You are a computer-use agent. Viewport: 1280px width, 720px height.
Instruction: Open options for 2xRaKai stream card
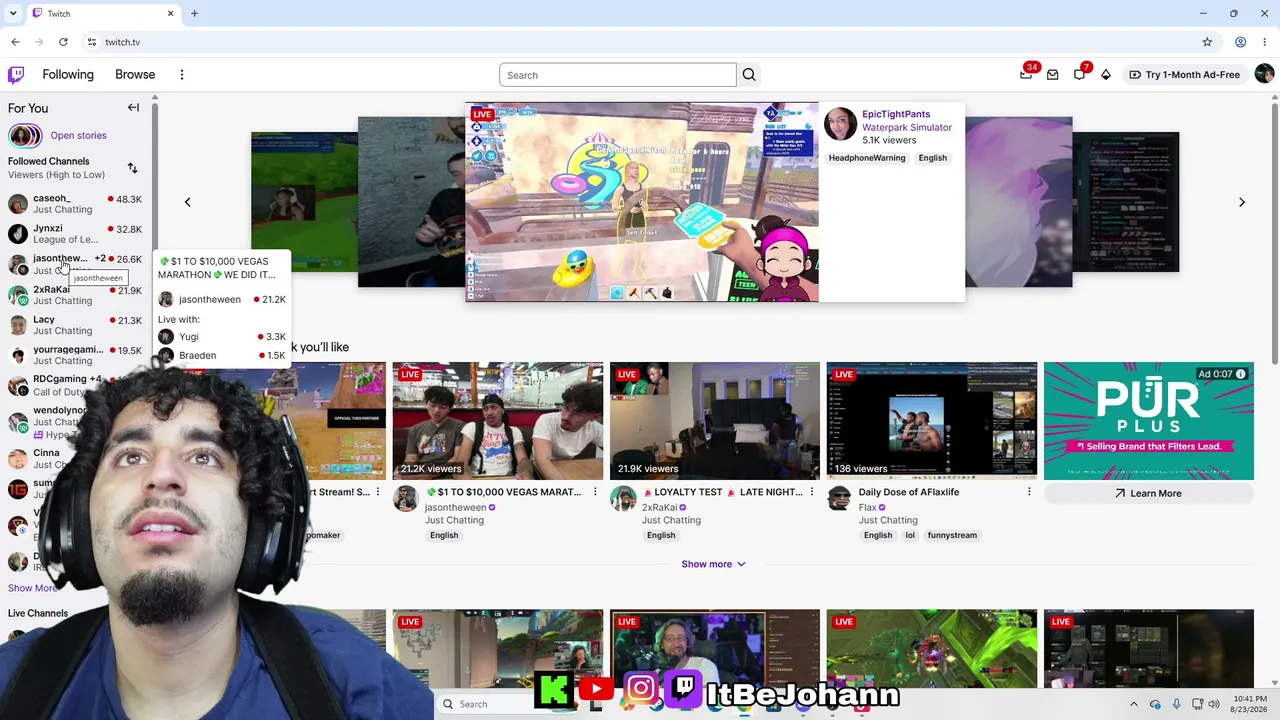pos(811,492)
